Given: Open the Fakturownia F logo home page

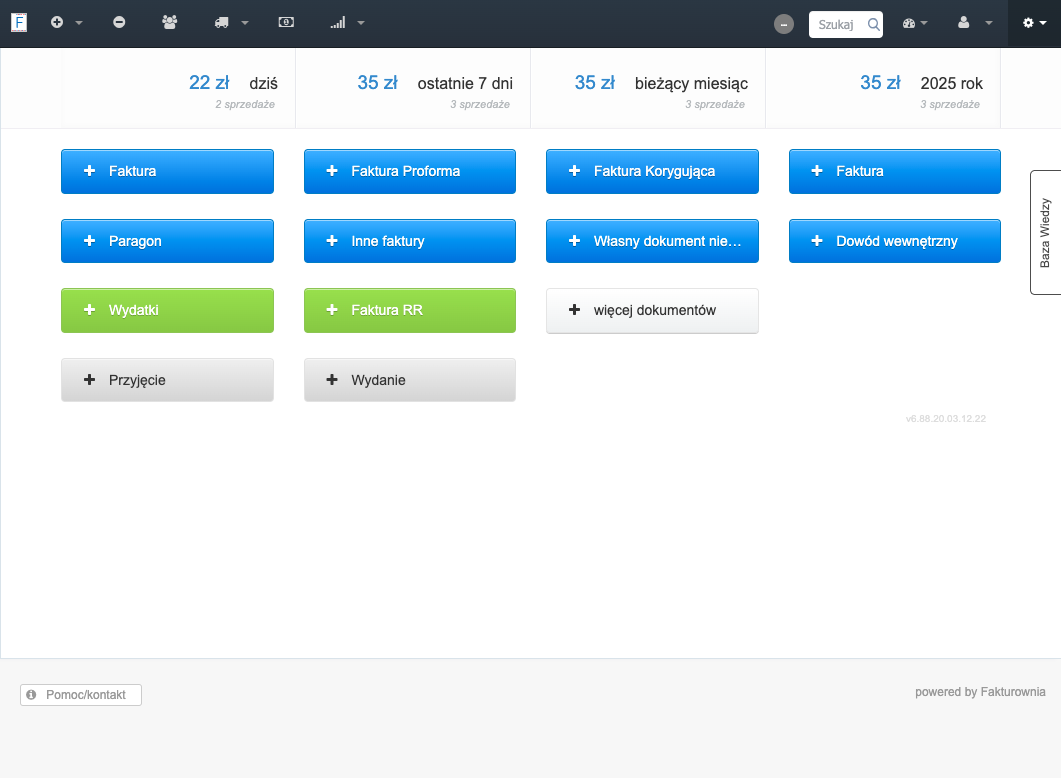Looking at the screenshot, I should click(x=19, y=22).
